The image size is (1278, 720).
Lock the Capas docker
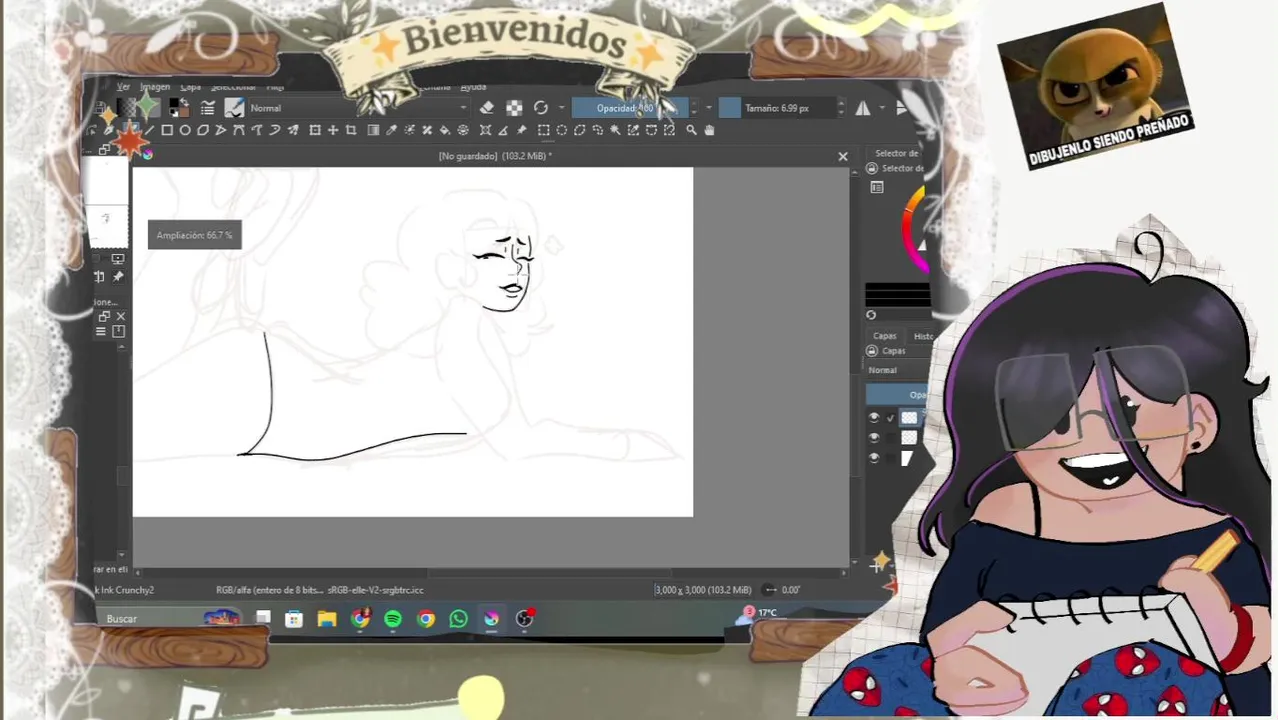(871, 351)
